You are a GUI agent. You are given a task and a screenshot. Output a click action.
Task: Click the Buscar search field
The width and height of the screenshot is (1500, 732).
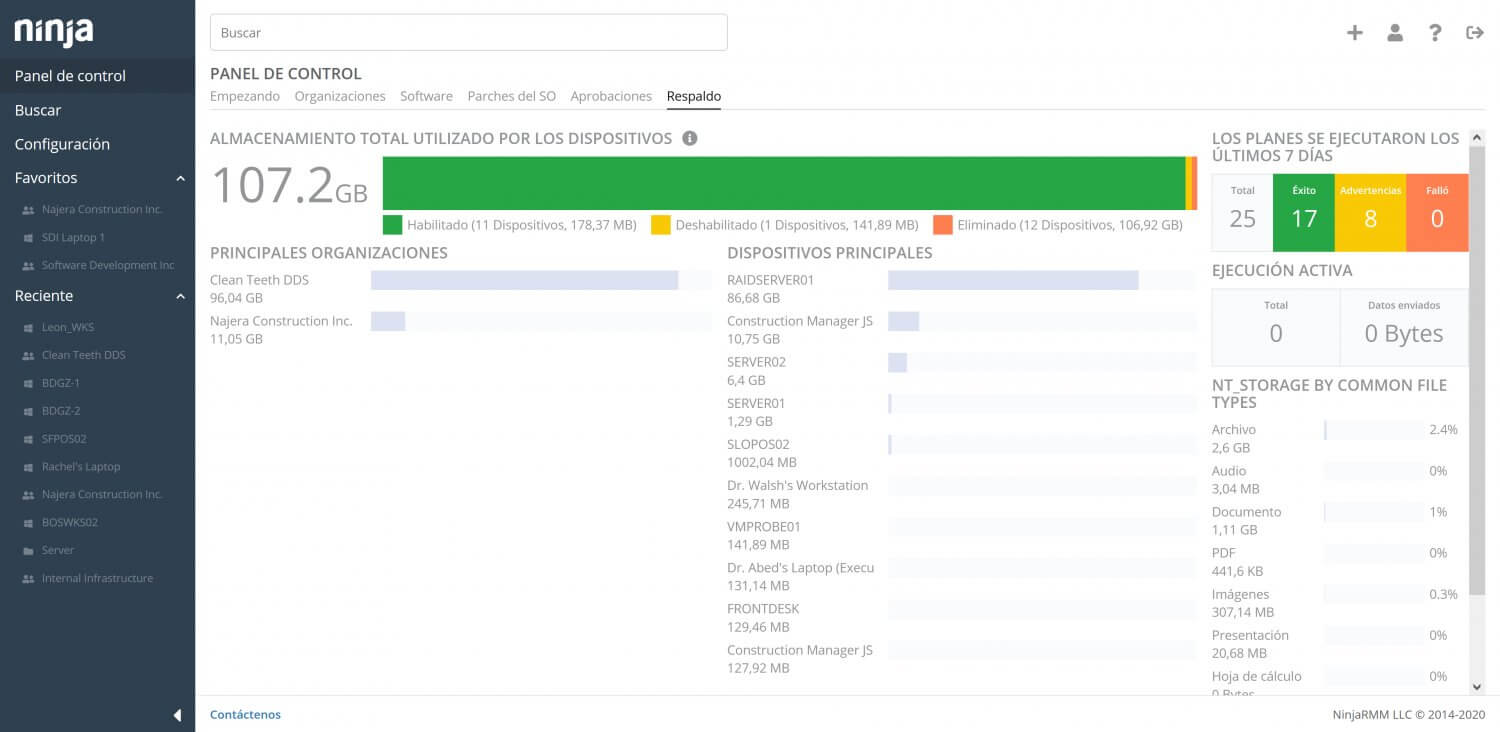click(x=468, y=33)
